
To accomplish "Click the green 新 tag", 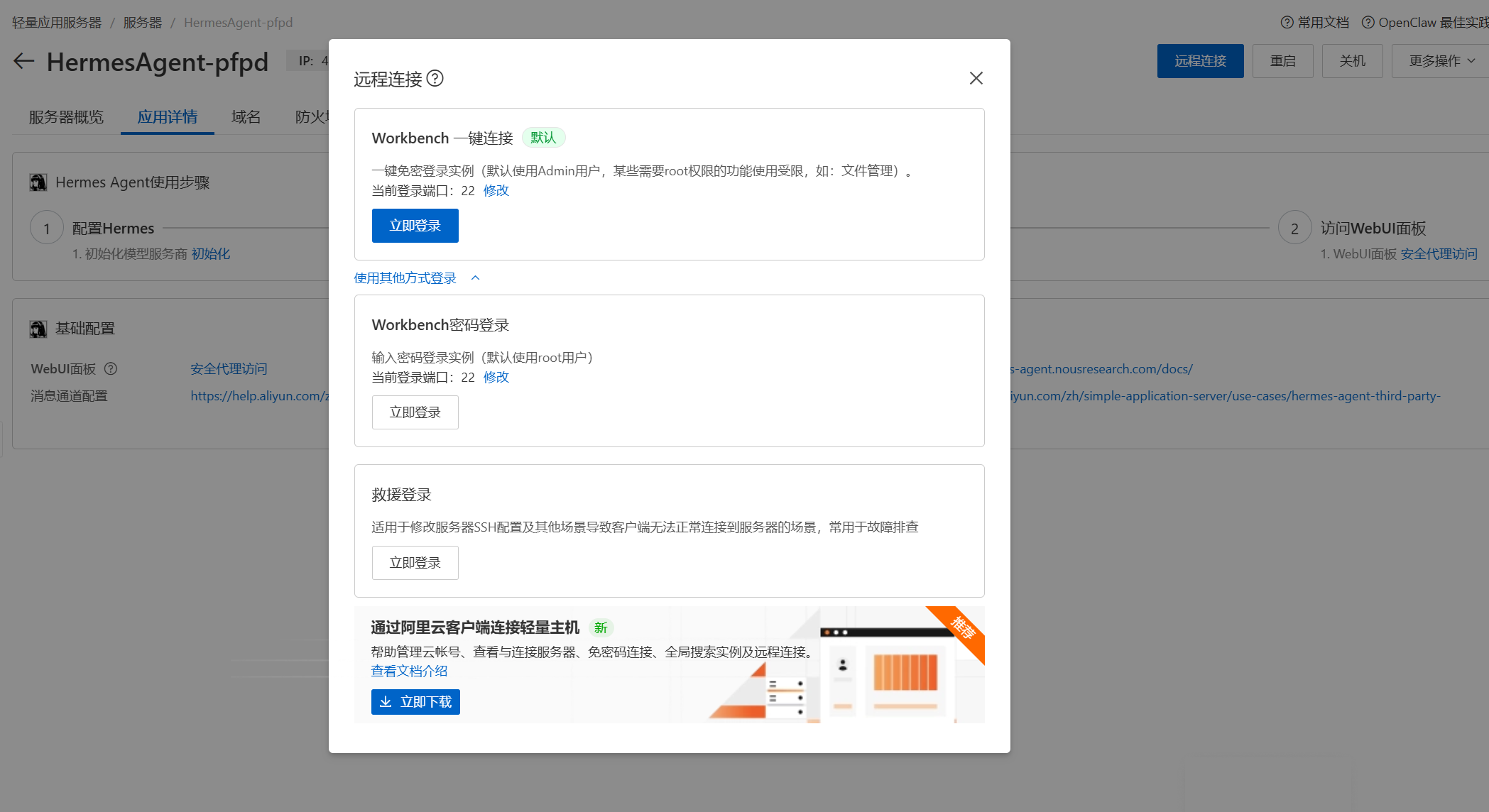I will (601, 627).
